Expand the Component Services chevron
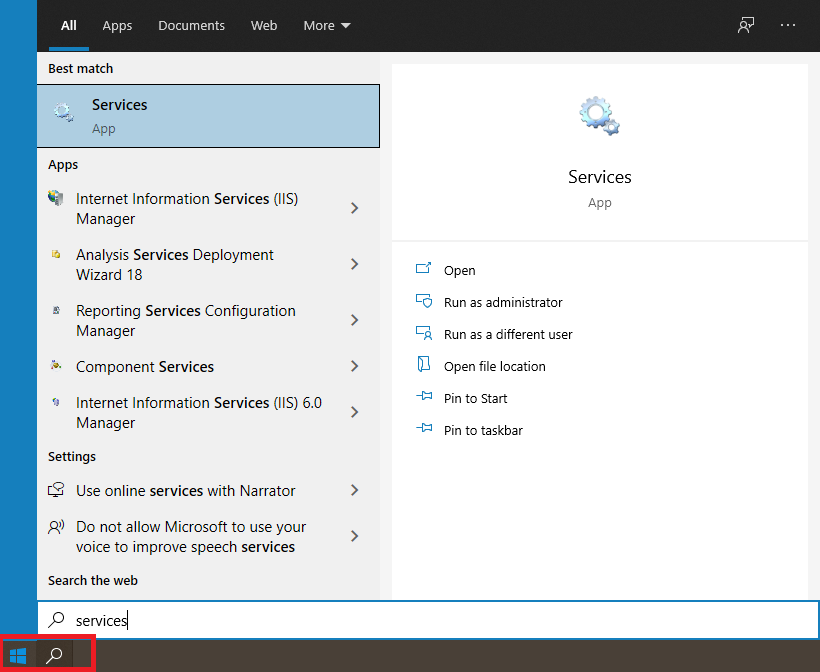 tap(355, 366)
